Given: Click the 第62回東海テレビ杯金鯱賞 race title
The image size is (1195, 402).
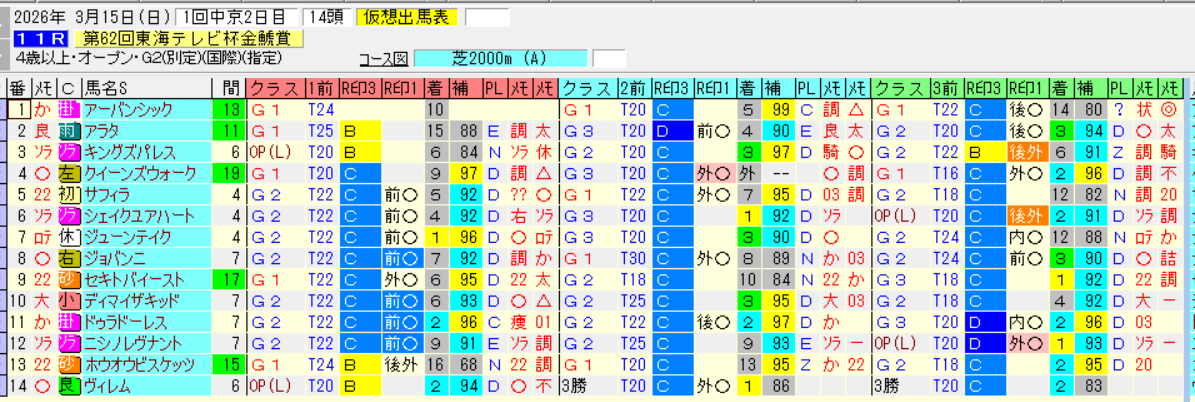Looking at the screenshot, I should pos(189,39).
